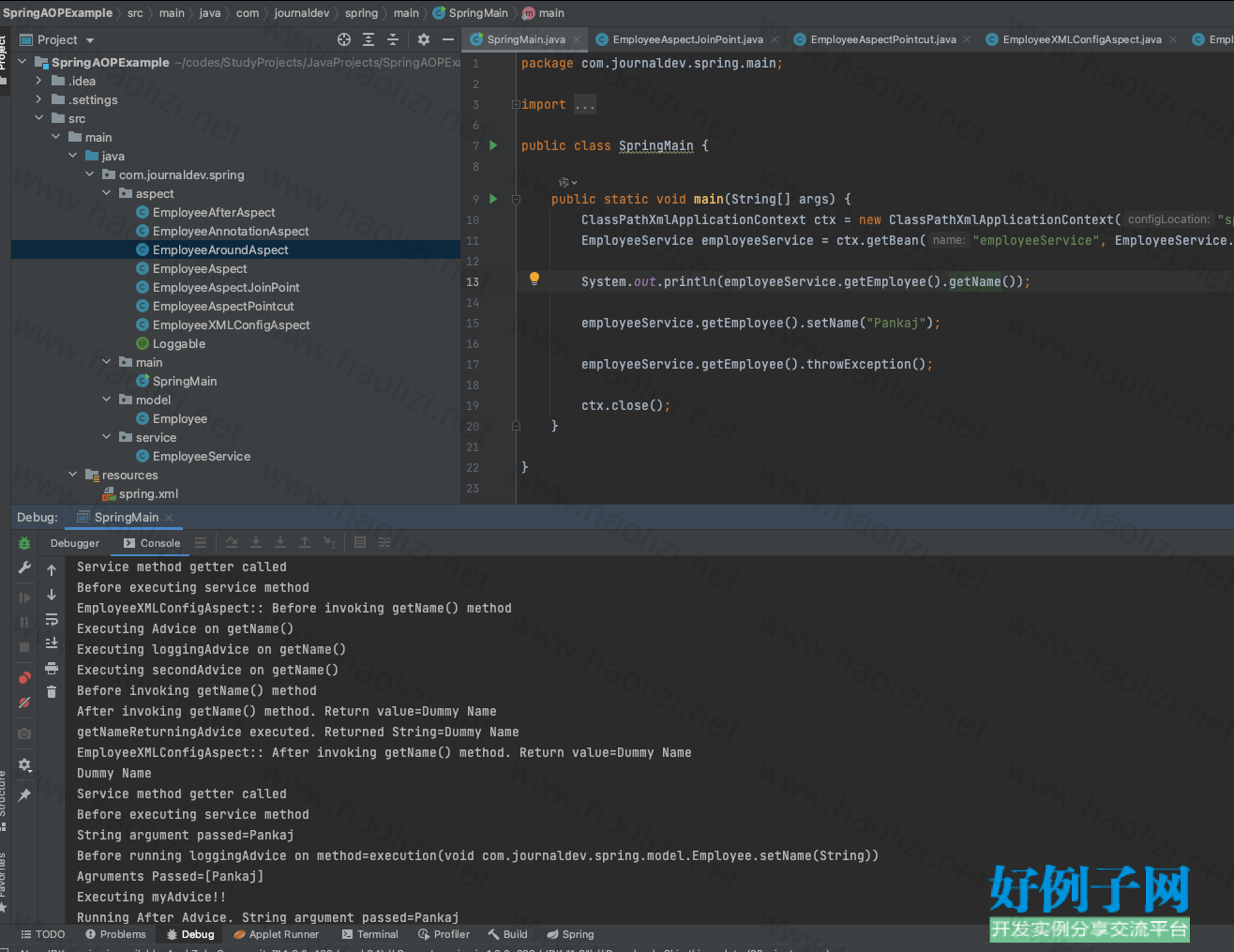Switch to the Debugger tab

click(x=75, y=543)
